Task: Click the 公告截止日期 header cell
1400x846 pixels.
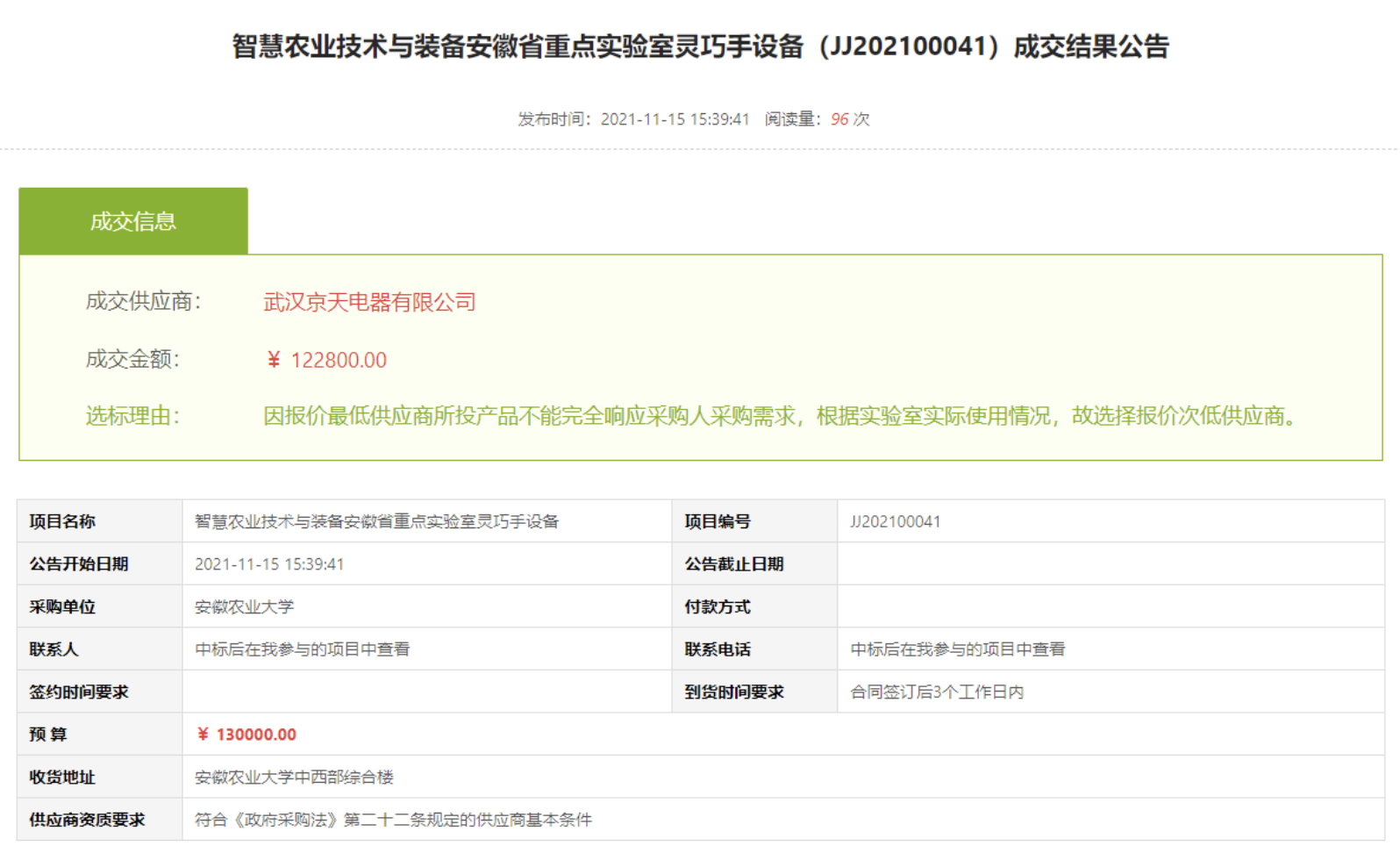Action: (x=755, y=564)
